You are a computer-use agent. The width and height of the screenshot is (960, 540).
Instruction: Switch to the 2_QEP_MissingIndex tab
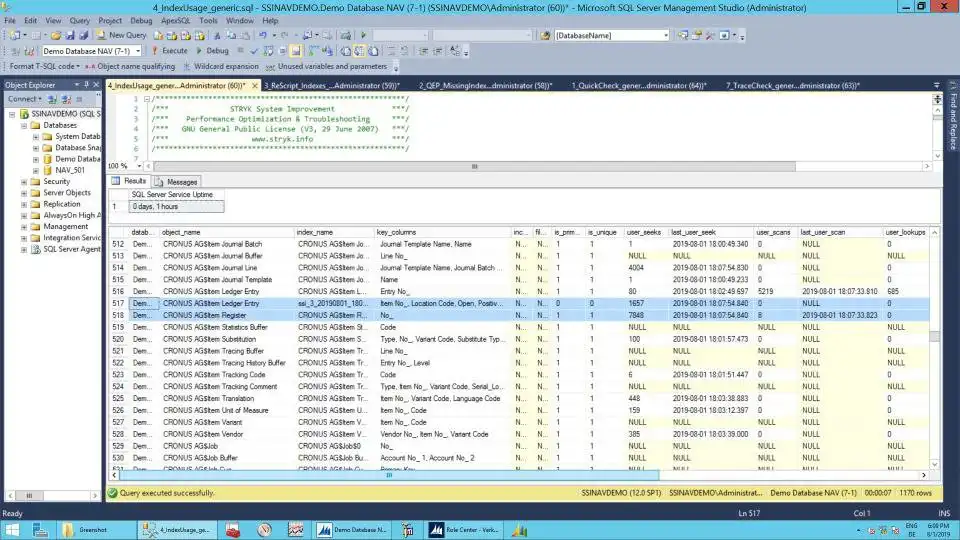pos(486,86)
